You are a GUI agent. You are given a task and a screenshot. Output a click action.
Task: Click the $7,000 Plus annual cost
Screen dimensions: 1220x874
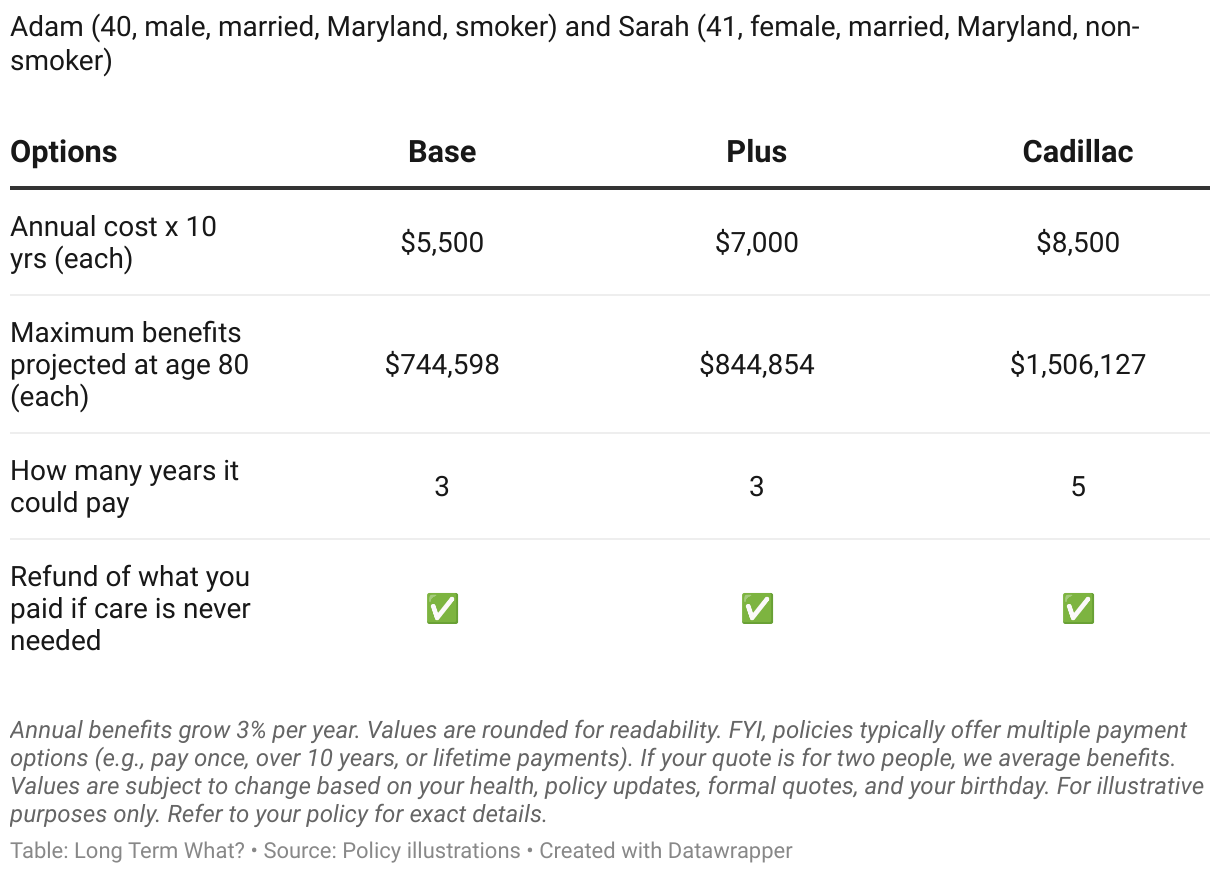click(x=757, y=243)
